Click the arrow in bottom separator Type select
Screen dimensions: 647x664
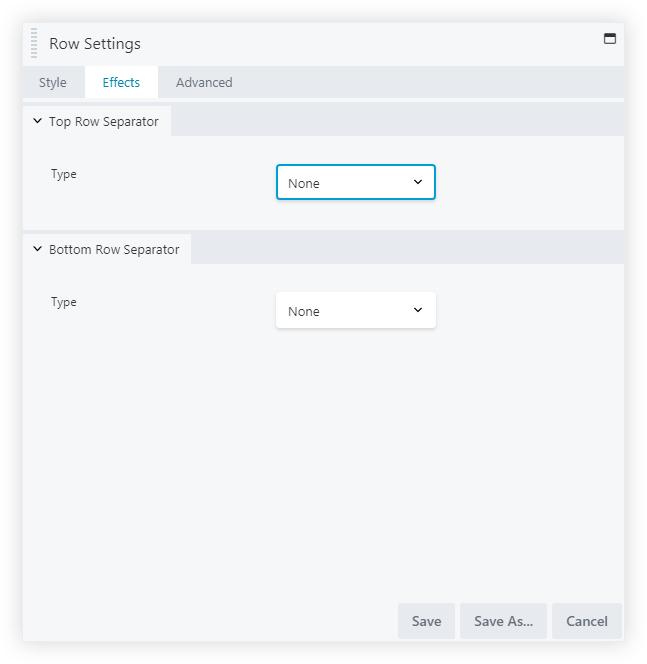418,310
